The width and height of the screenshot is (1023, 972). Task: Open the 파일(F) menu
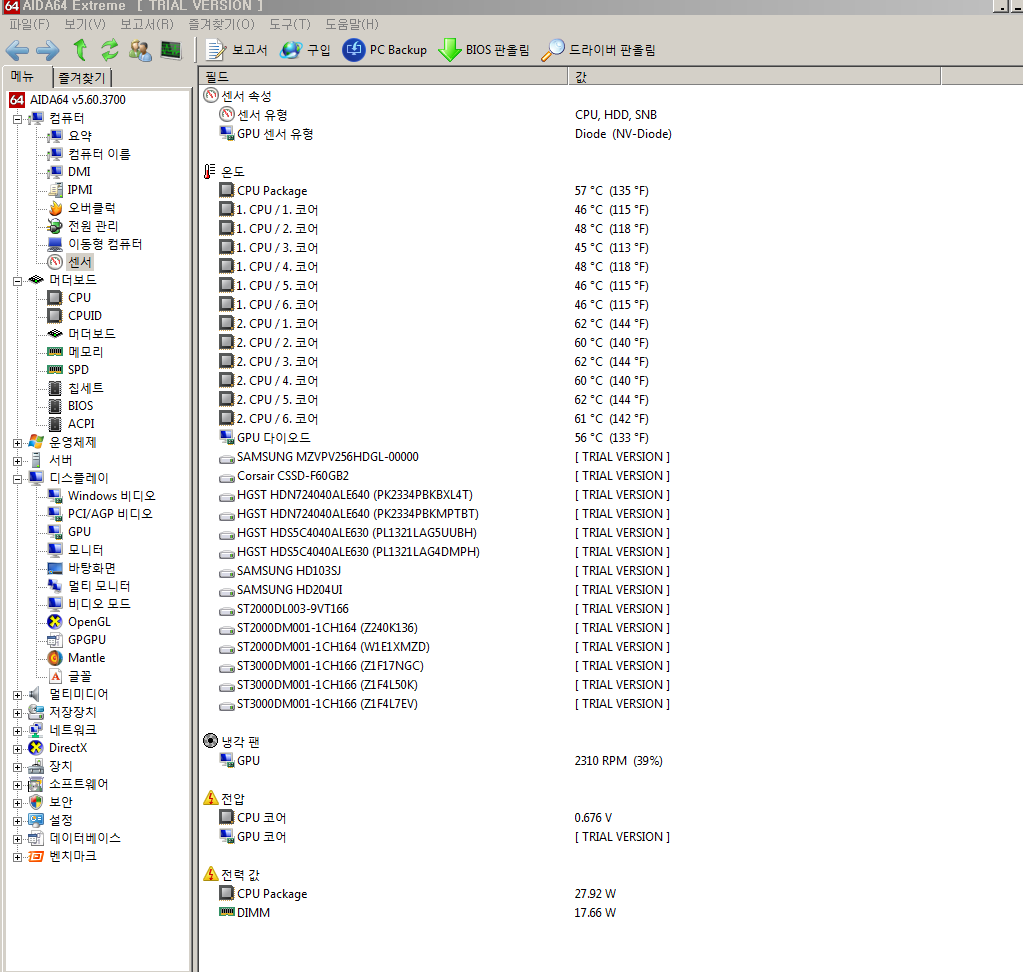point(29,24)
